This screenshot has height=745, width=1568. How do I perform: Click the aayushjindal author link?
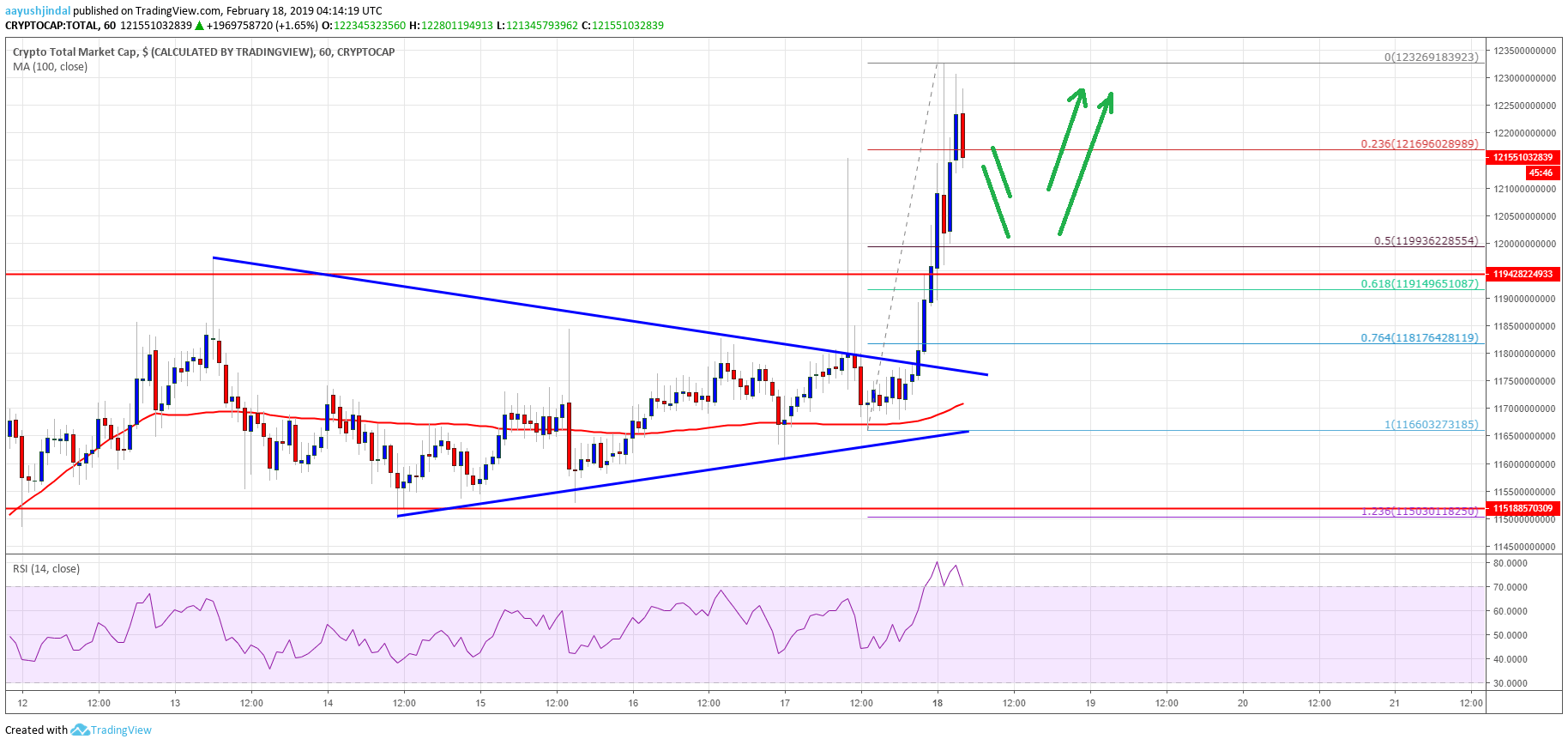(x=38, y=11)
